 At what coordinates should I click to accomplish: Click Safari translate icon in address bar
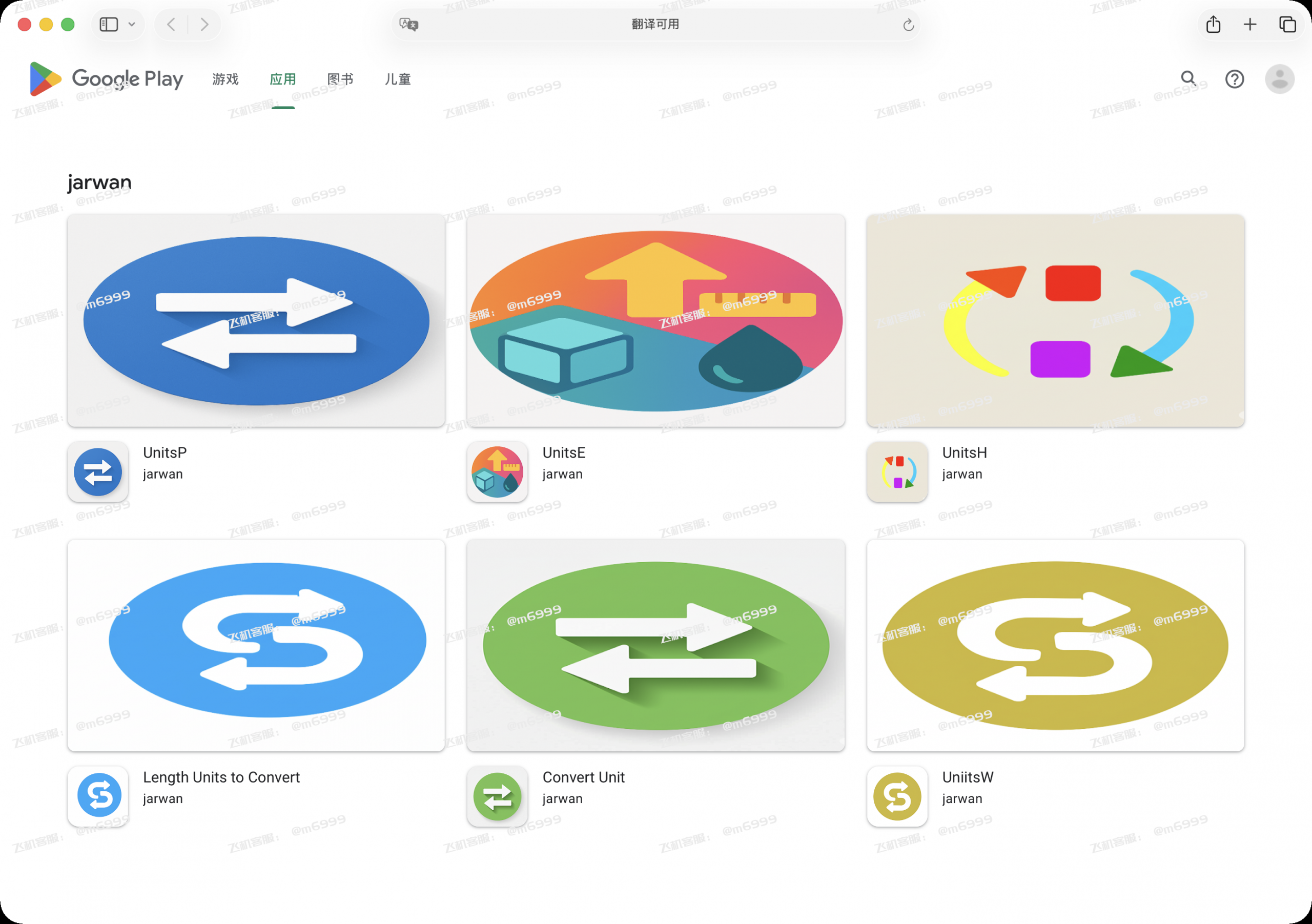click(x=408, y=25)
